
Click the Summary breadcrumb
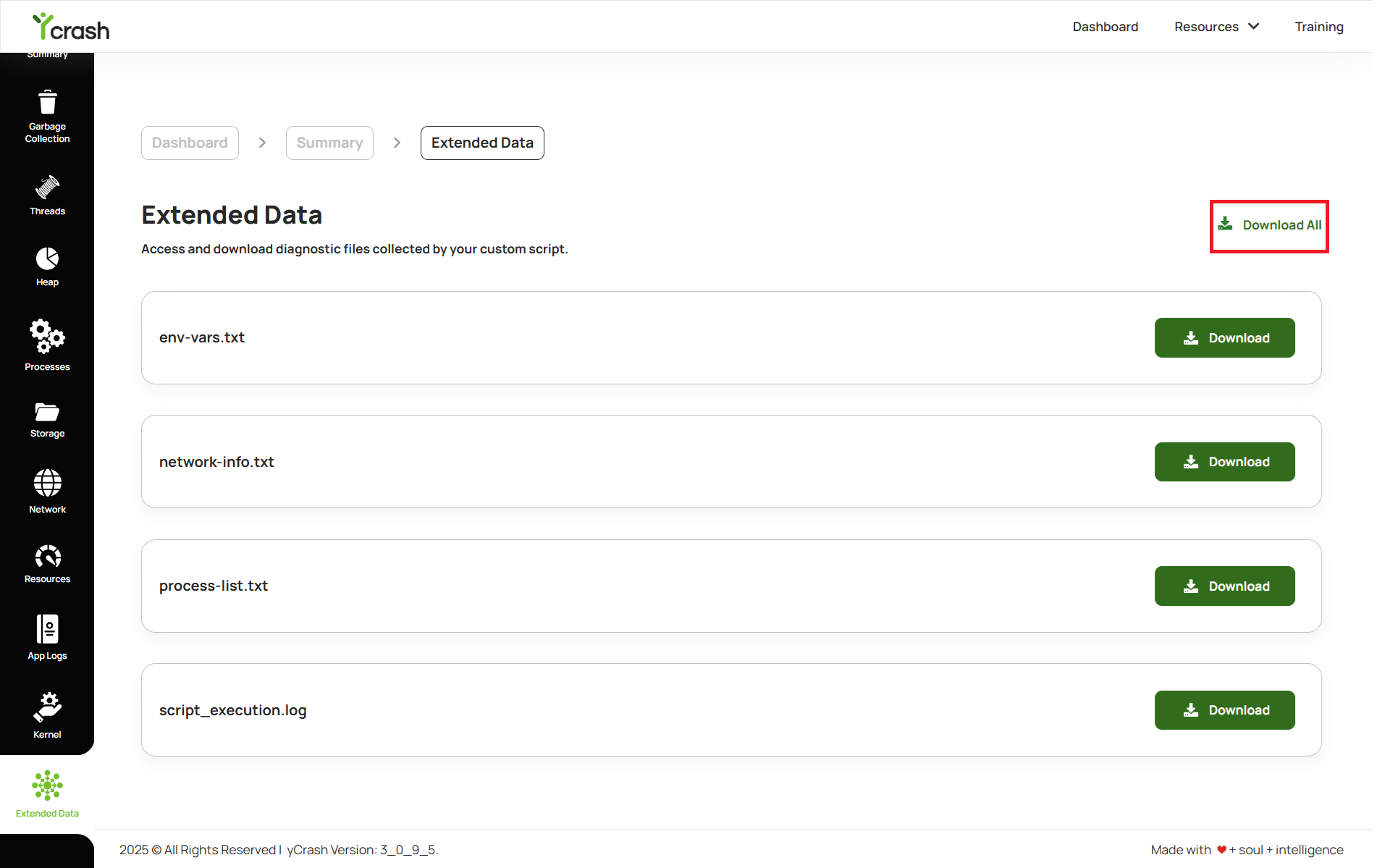click(x=329, y=143)
